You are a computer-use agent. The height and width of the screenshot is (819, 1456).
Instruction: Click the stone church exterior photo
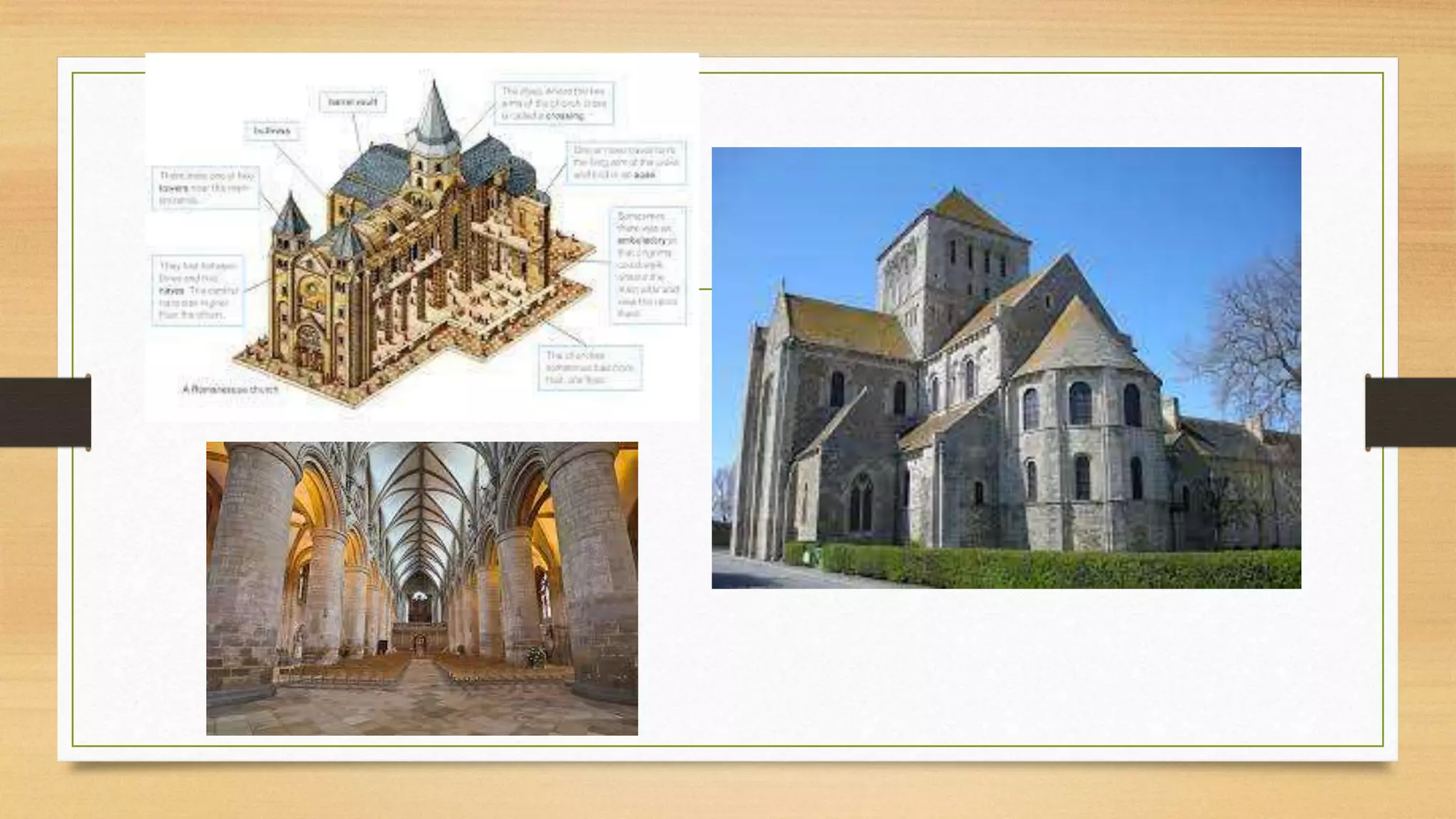(x=1005, y=367)
